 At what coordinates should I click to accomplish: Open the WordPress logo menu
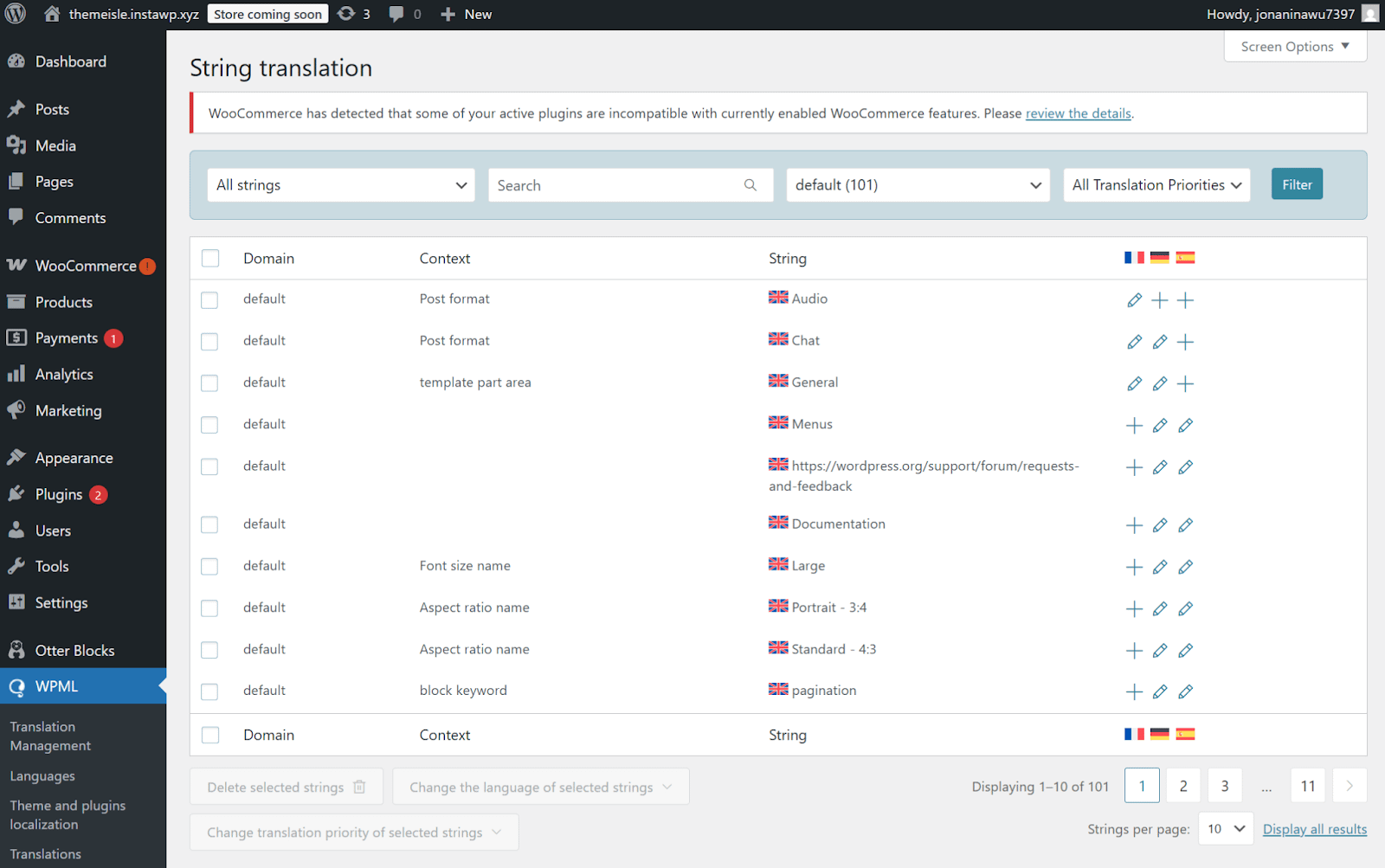click(x=16, y=15)
